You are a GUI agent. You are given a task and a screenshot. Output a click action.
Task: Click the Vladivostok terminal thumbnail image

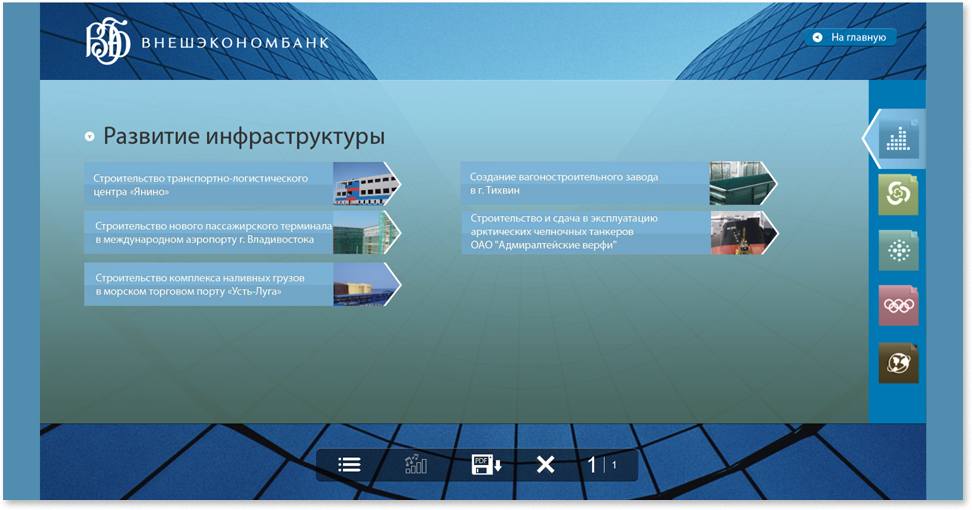click(x=366, y=232)
